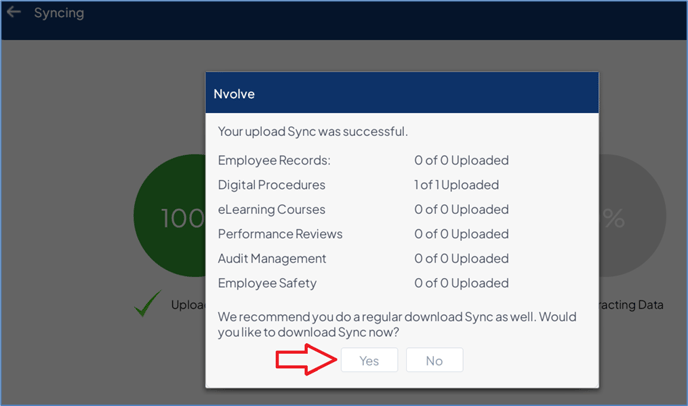688x406 pixels.
Task: Select the Nvolve dialog title
Action: click(234, 94)
